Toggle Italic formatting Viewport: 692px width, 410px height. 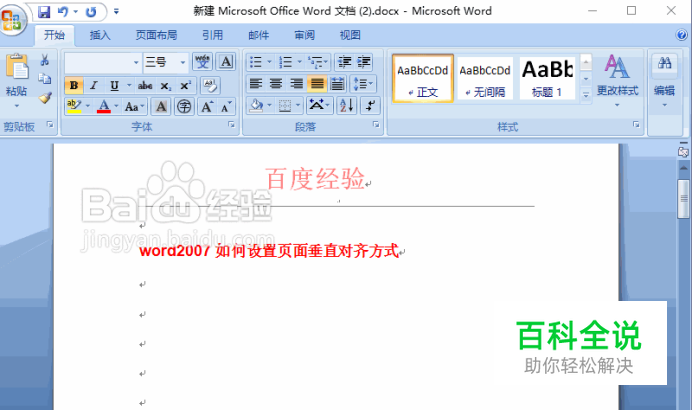point(94,85)
